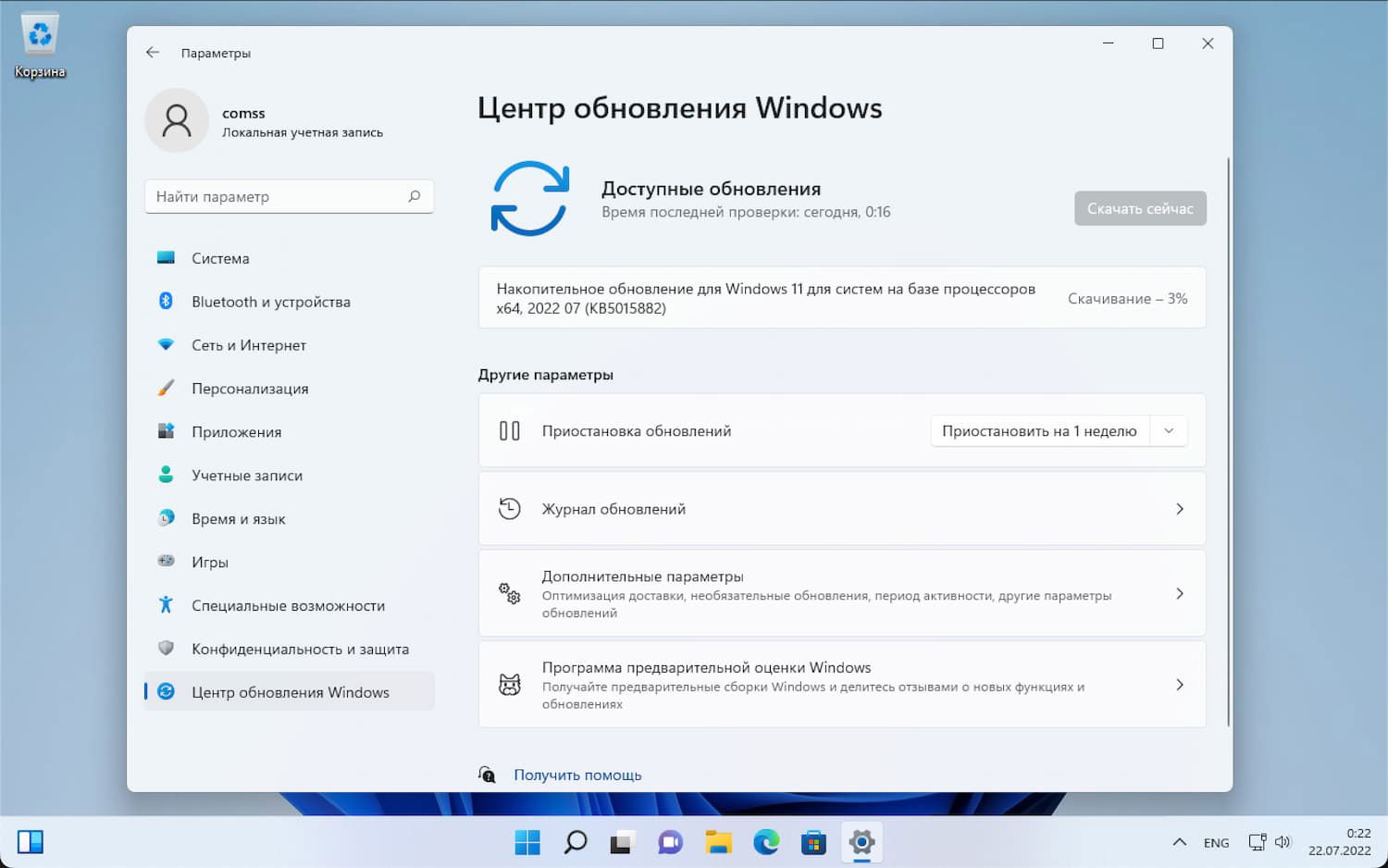Click the Settings gear on the taskbar
1388x868 pixels.
point(861,842)
